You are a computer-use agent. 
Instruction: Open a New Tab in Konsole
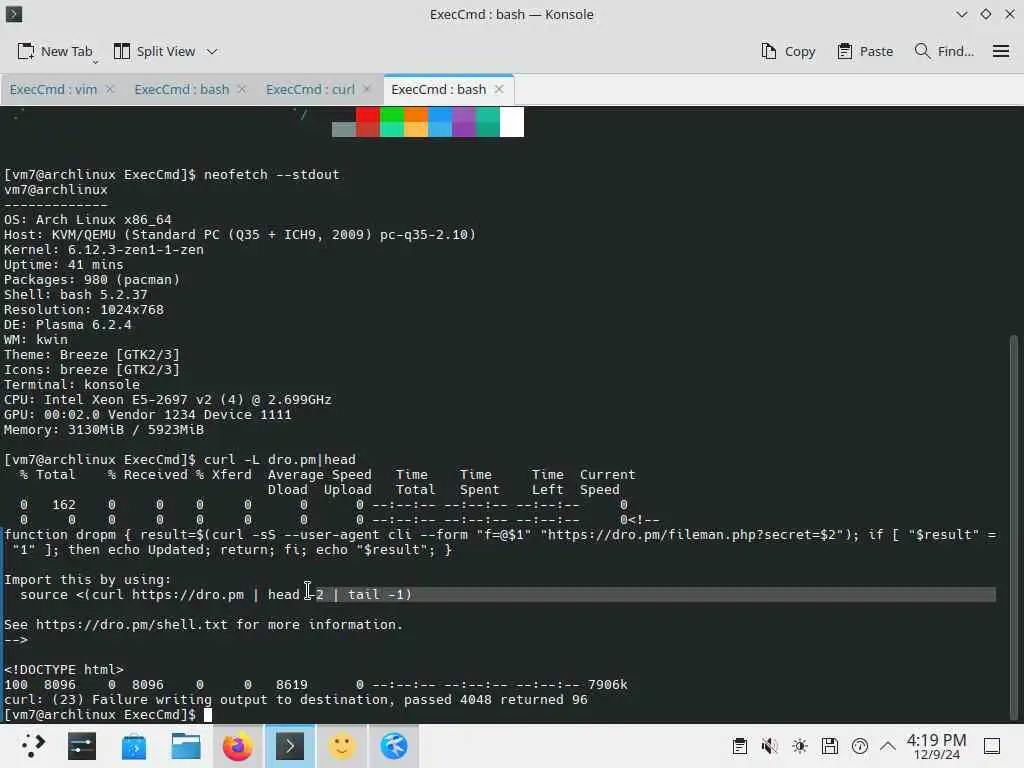pos(54,52)
